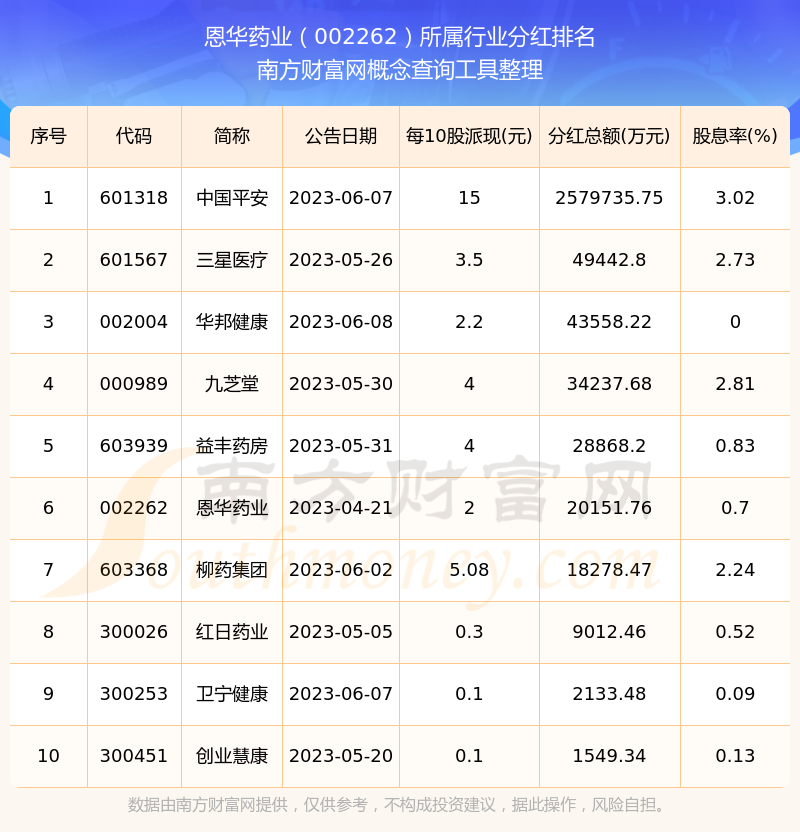
Task: Click the 简称 column header
Action: tap(232, 136)
